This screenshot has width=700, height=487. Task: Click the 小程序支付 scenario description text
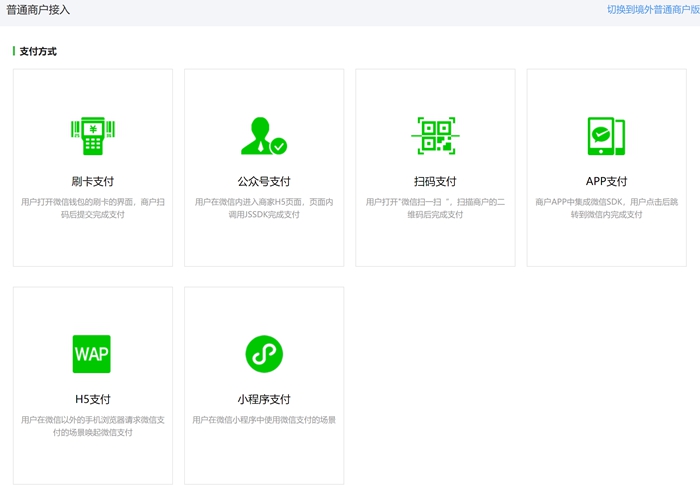click(264, 420)
